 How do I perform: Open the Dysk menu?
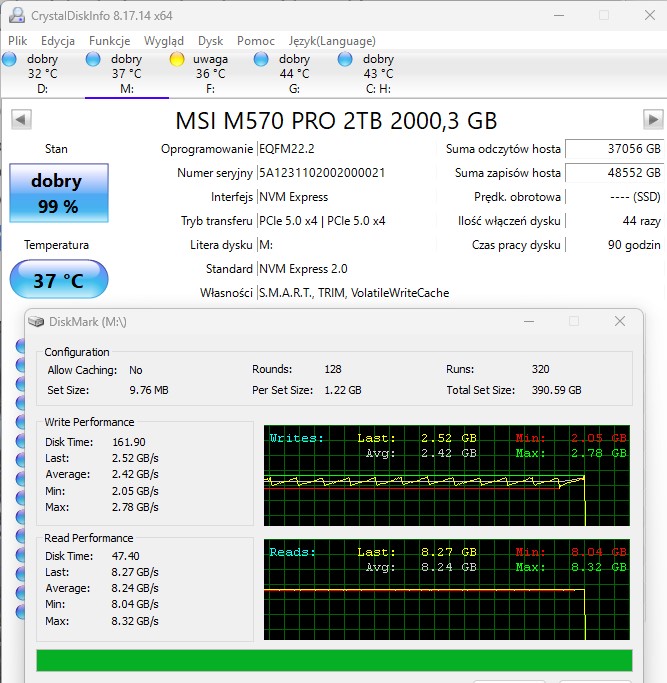(x=210, y=41)
